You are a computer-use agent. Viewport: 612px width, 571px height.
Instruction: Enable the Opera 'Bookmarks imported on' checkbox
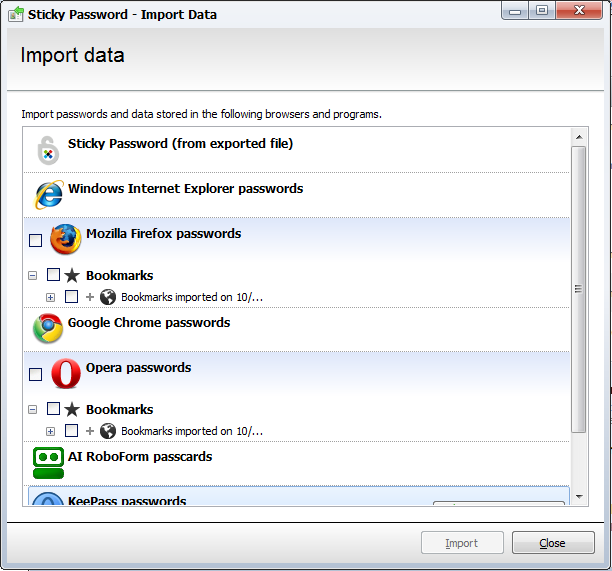[x=71, y=430]
